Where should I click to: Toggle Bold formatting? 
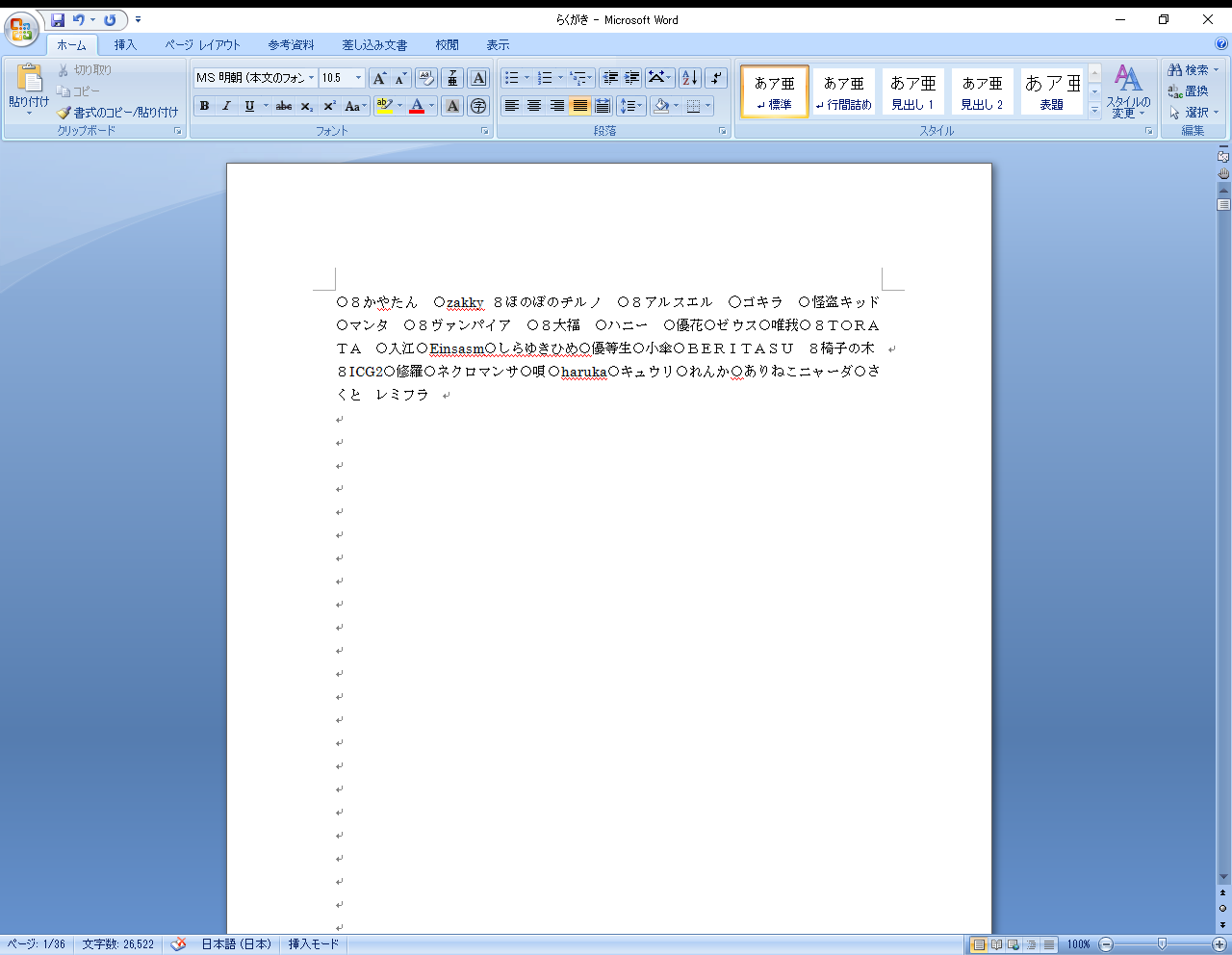pyautogui.click(x=204, y=106)
